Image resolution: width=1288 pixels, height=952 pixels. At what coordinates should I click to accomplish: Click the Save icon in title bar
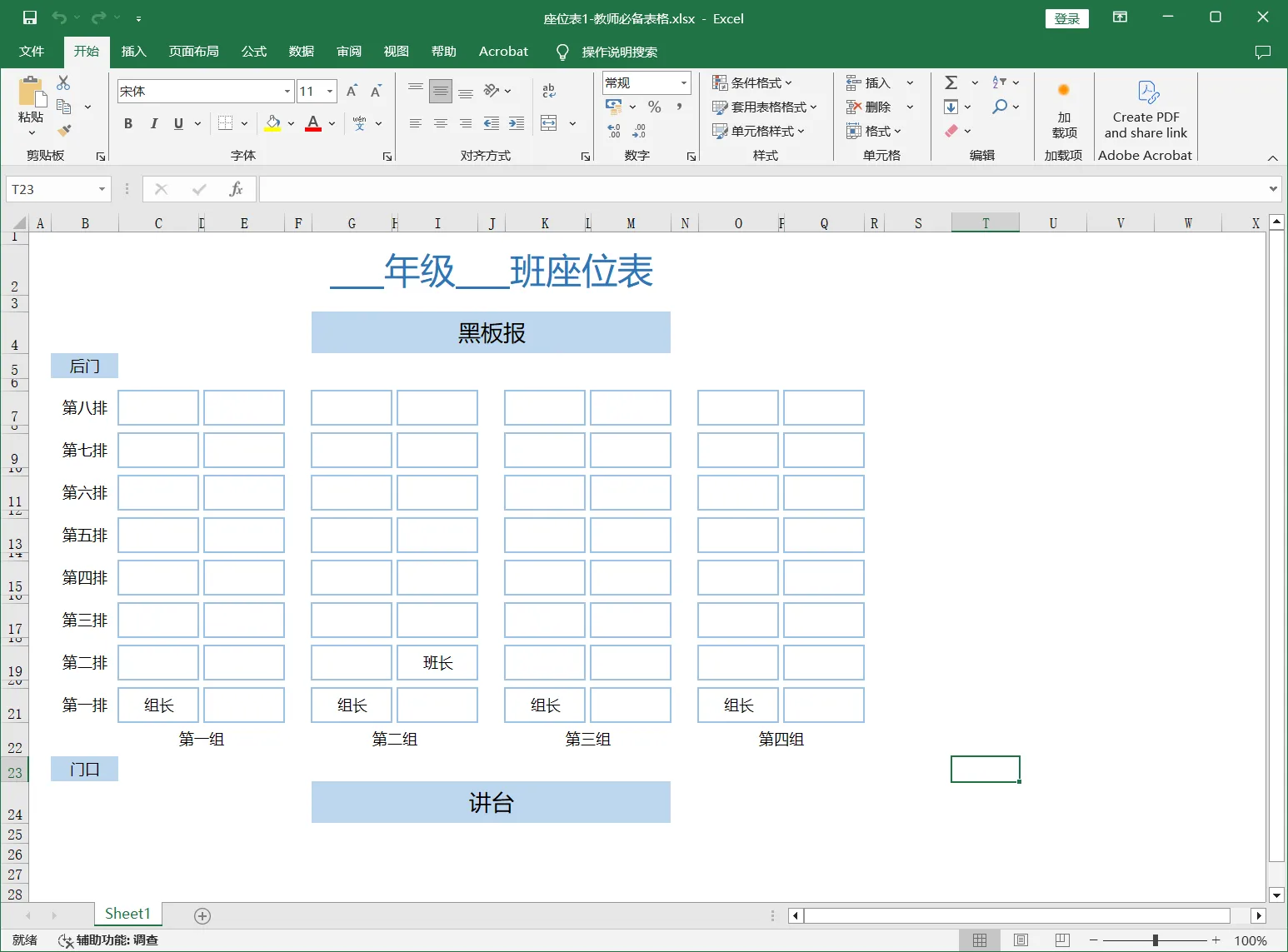pyautogui.click(x=30, y=17)
